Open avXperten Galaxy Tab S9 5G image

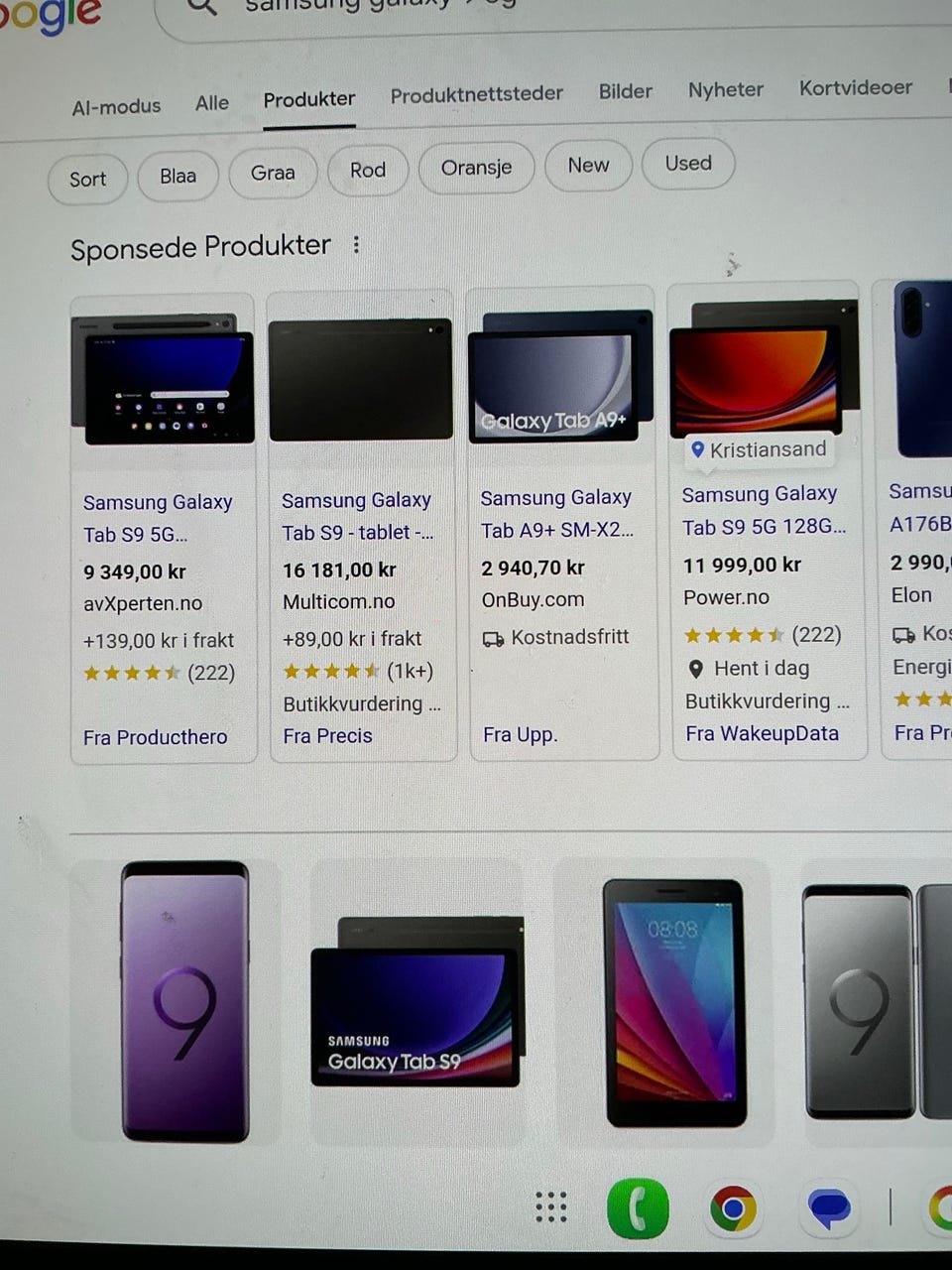pos(162,379)
